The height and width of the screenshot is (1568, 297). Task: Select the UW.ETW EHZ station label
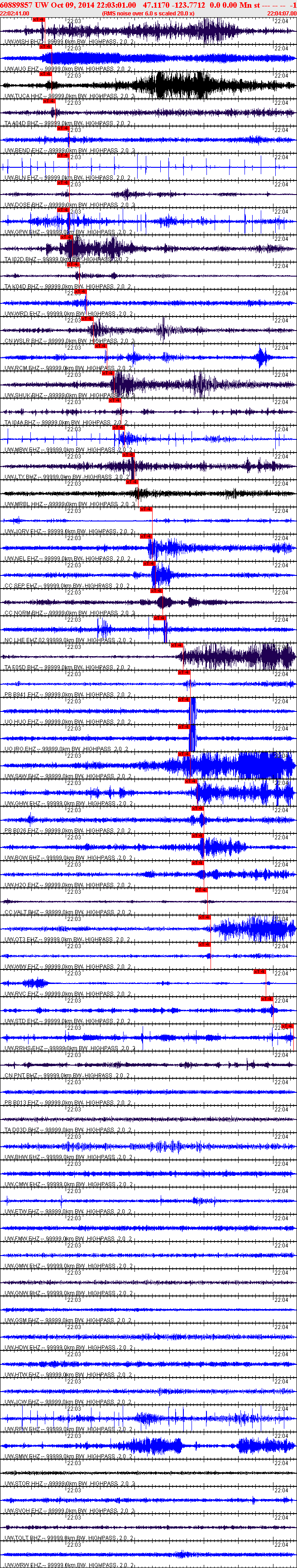click(x=67, y=1211)
